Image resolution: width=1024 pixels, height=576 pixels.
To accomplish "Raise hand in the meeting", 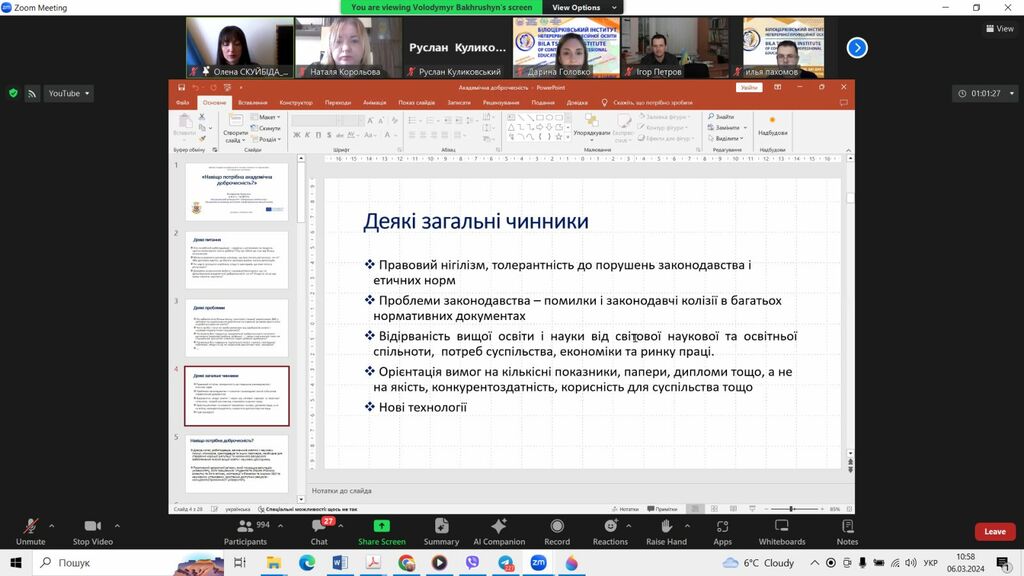I will click(666, 530).
